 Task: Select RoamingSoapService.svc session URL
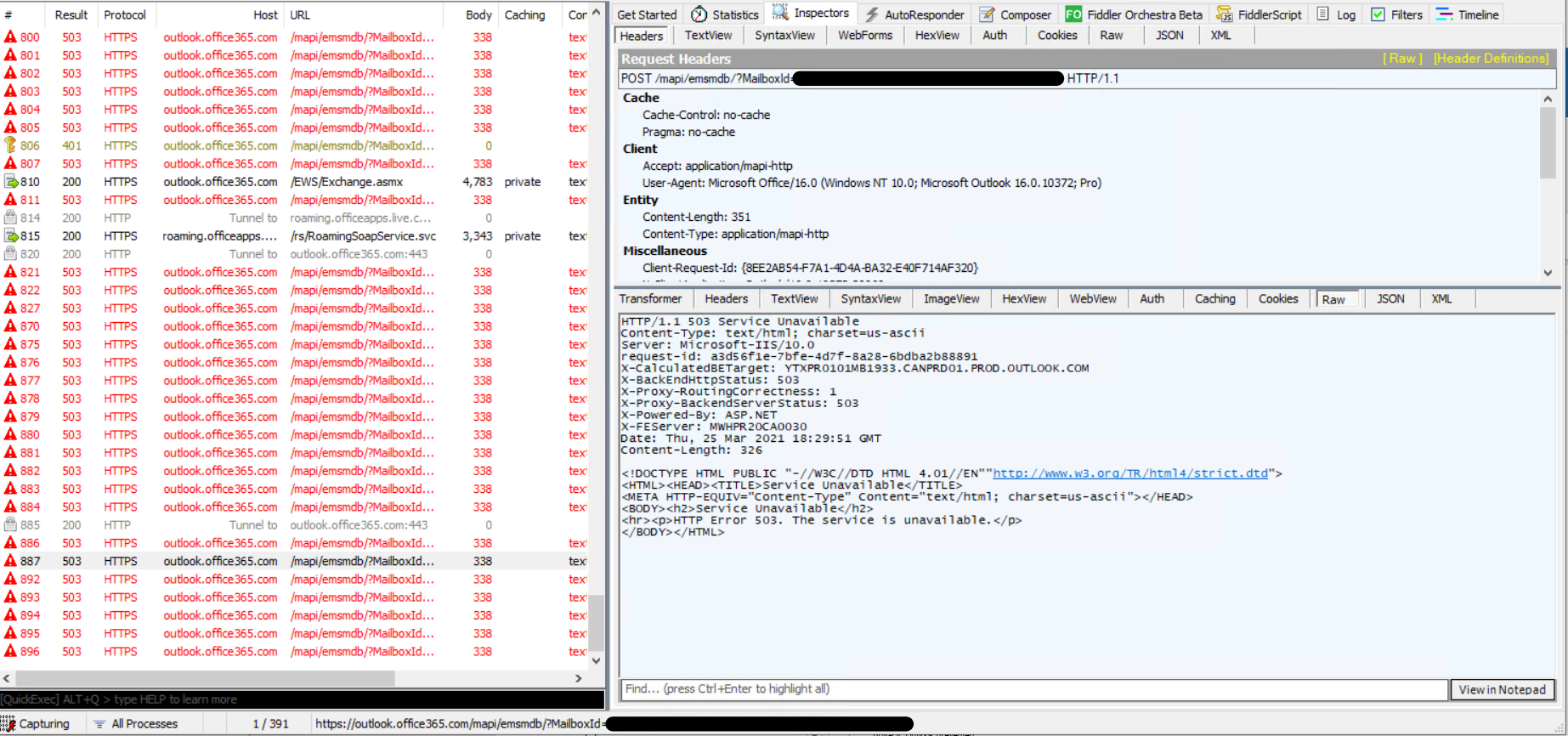coord(363,236)
